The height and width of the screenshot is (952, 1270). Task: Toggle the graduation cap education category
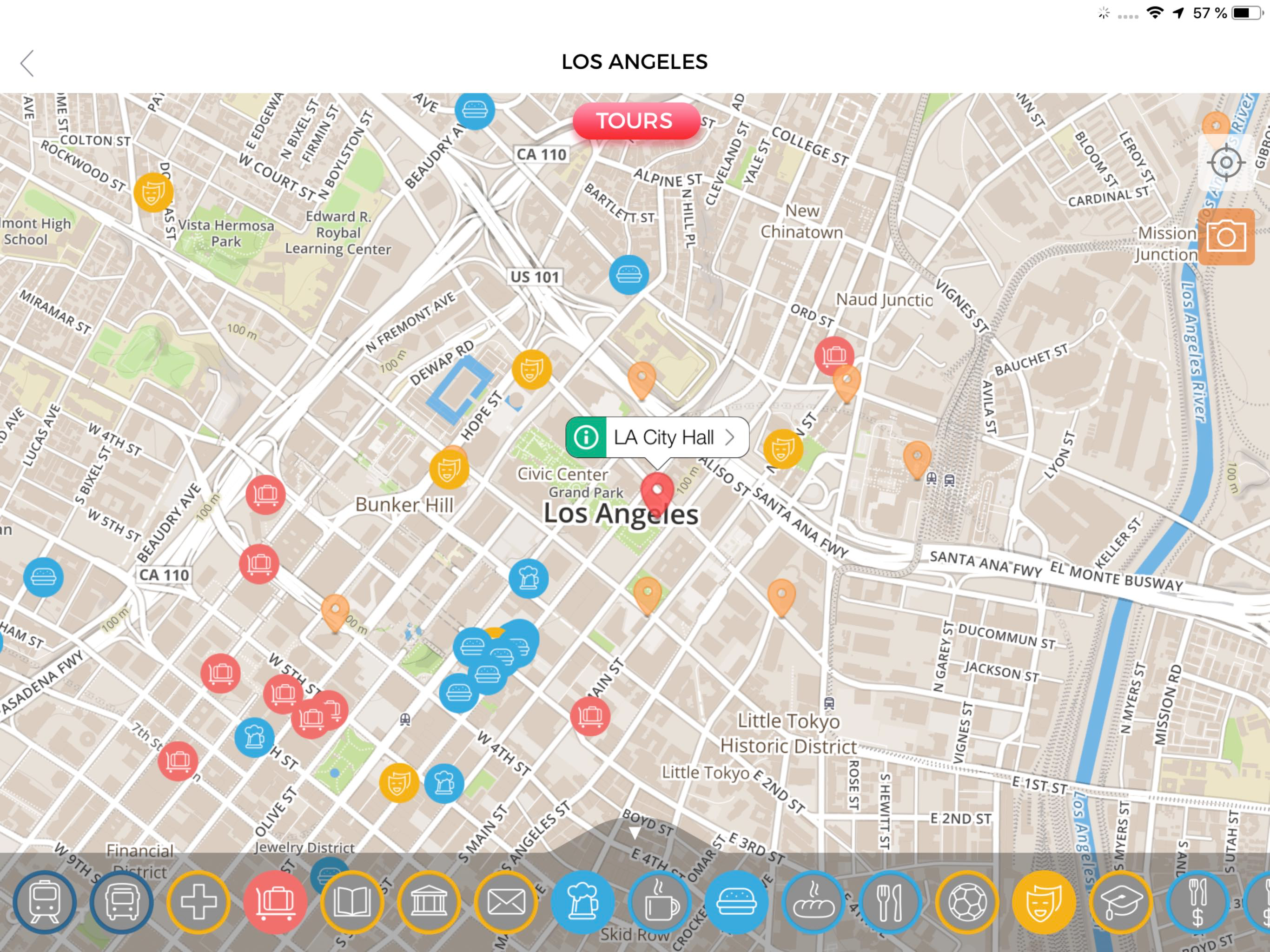pyautogui.click(x=1121, y=902)
